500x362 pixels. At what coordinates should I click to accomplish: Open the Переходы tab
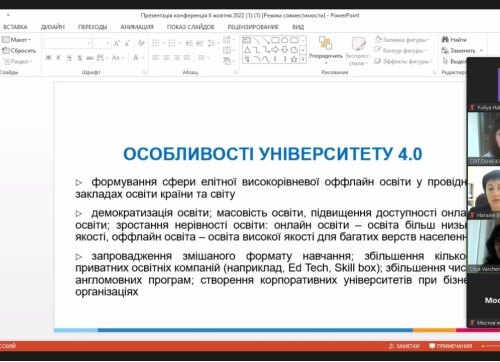(x=92, y=27)
